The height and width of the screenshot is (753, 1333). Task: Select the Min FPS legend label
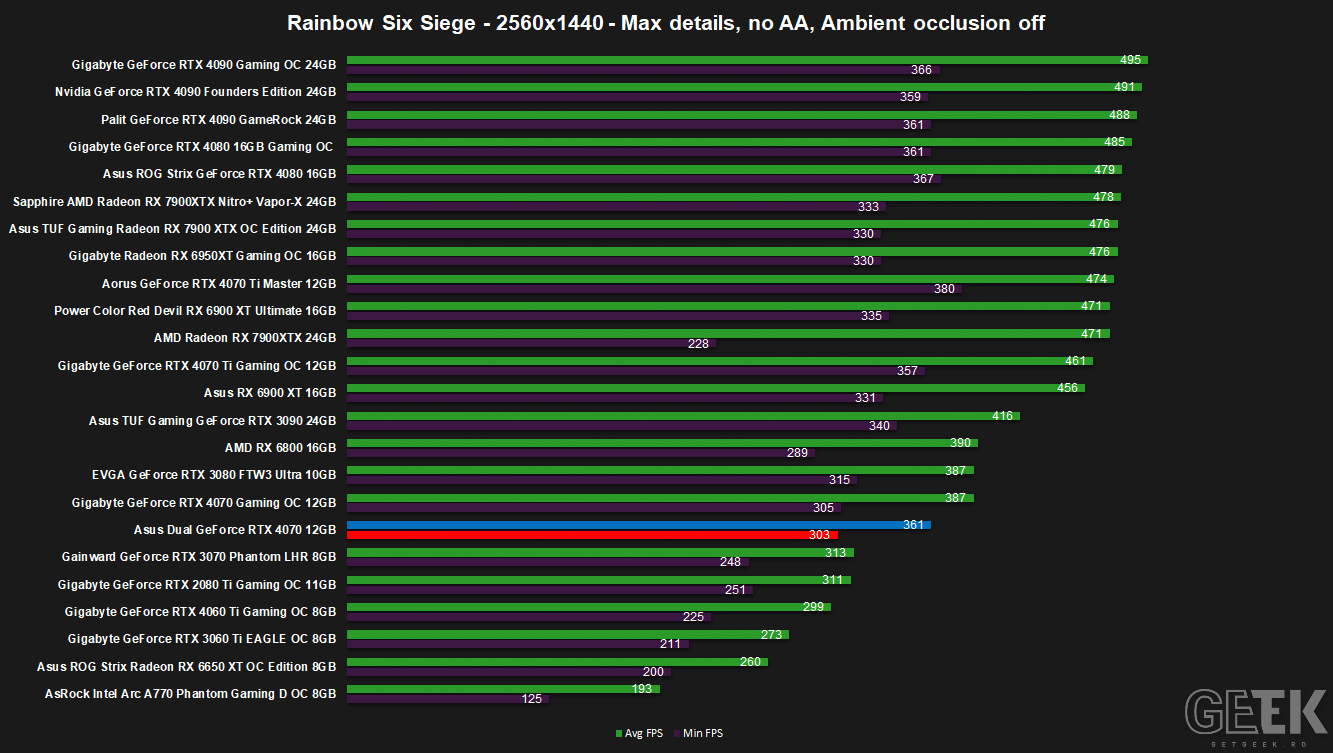703,734
